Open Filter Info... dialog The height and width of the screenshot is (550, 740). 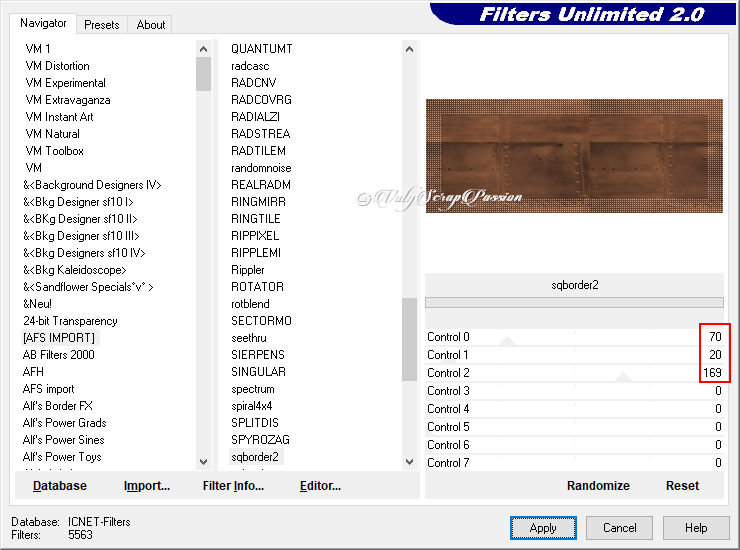pos(233,486)
